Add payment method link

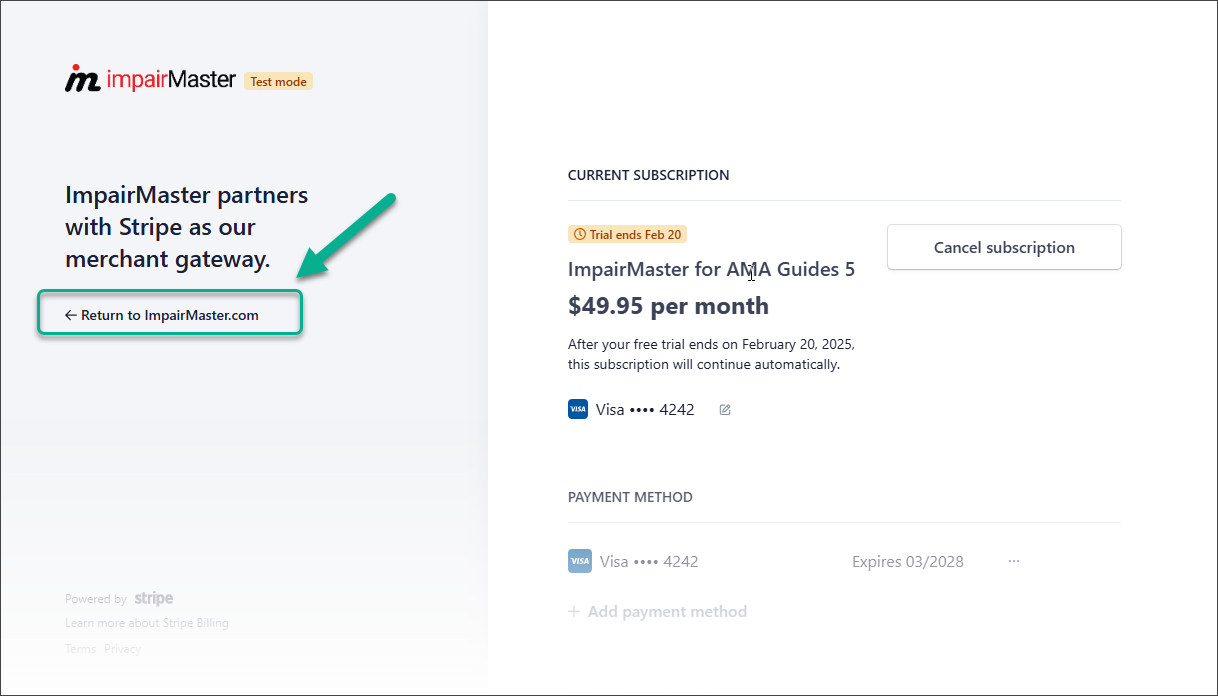point(658,611)
